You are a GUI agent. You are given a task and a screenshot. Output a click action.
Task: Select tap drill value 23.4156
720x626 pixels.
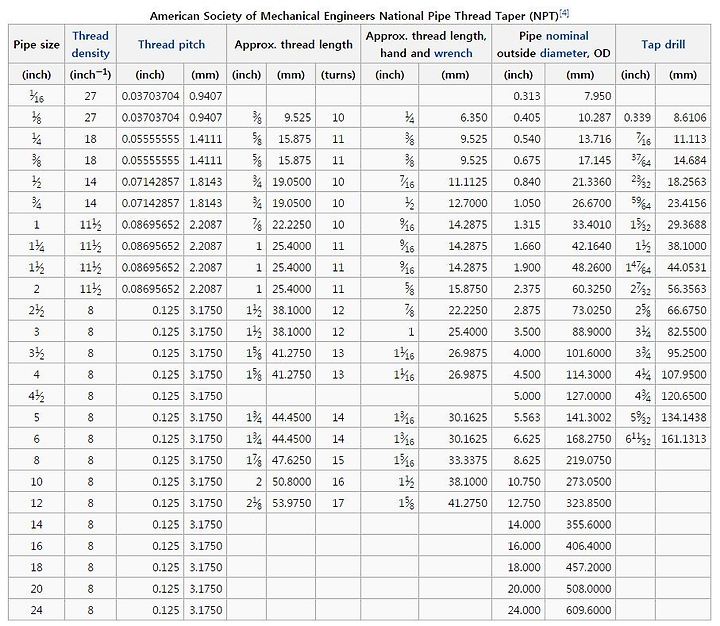point(686,203)
